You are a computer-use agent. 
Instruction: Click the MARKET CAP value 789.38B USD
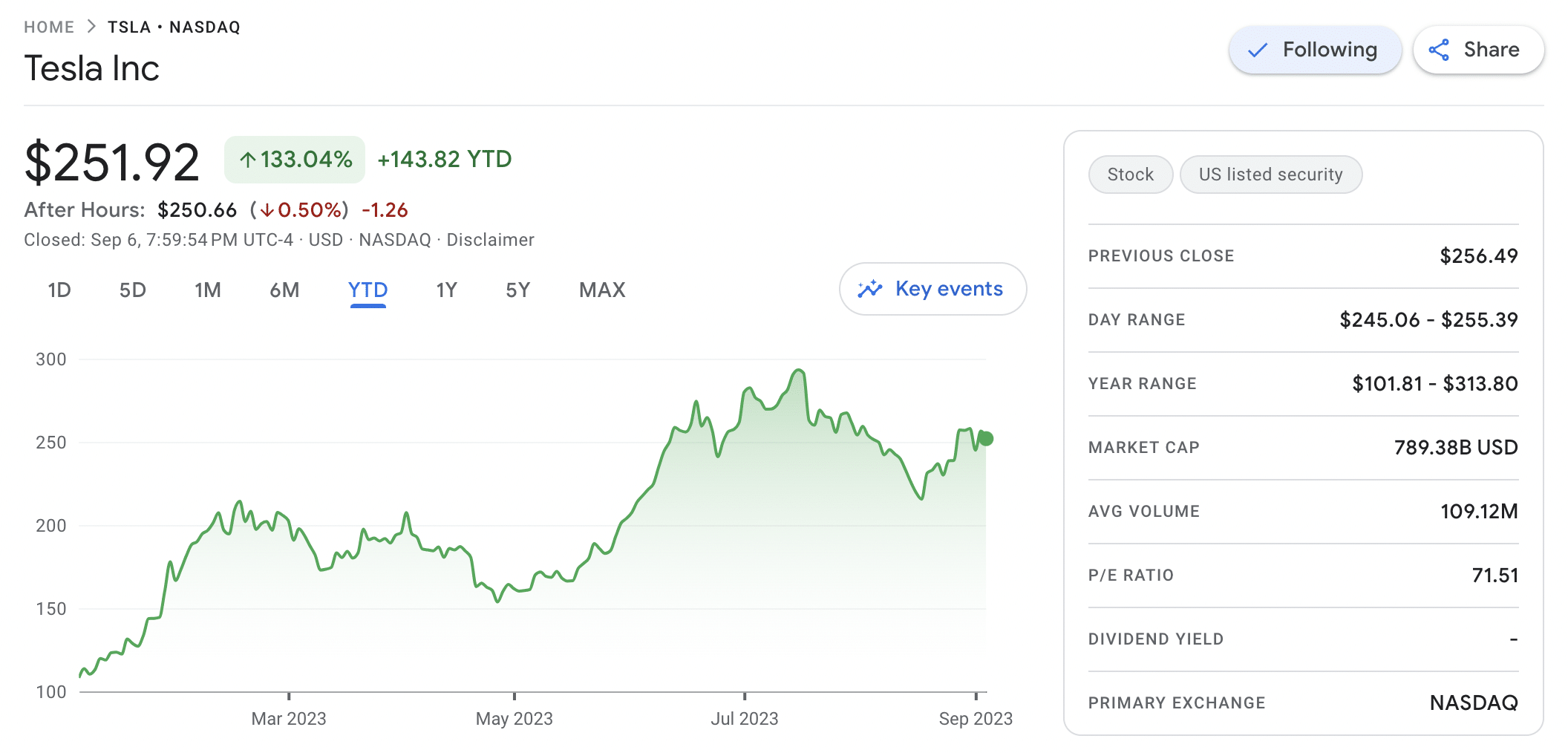(x=1456, y=448)
